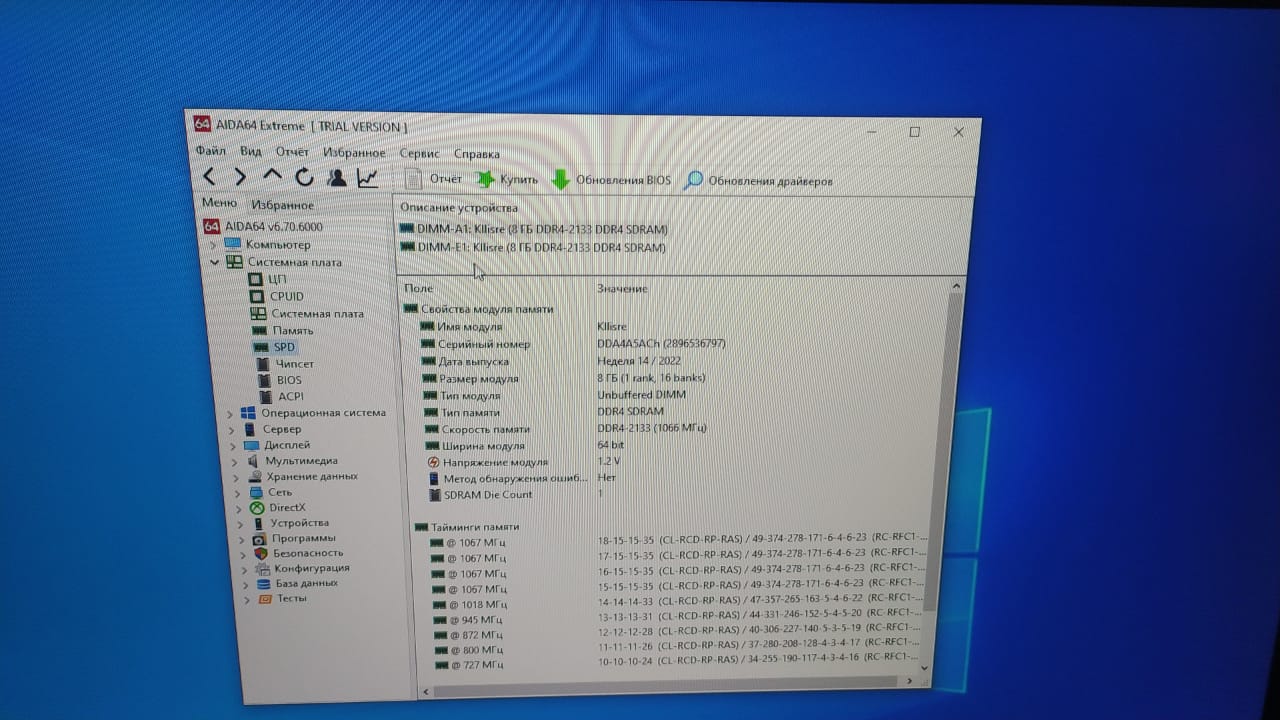This screenshot has height=720, width=1280.
Task: Click the up-level arrow in the toolbar
Action: 272,176
